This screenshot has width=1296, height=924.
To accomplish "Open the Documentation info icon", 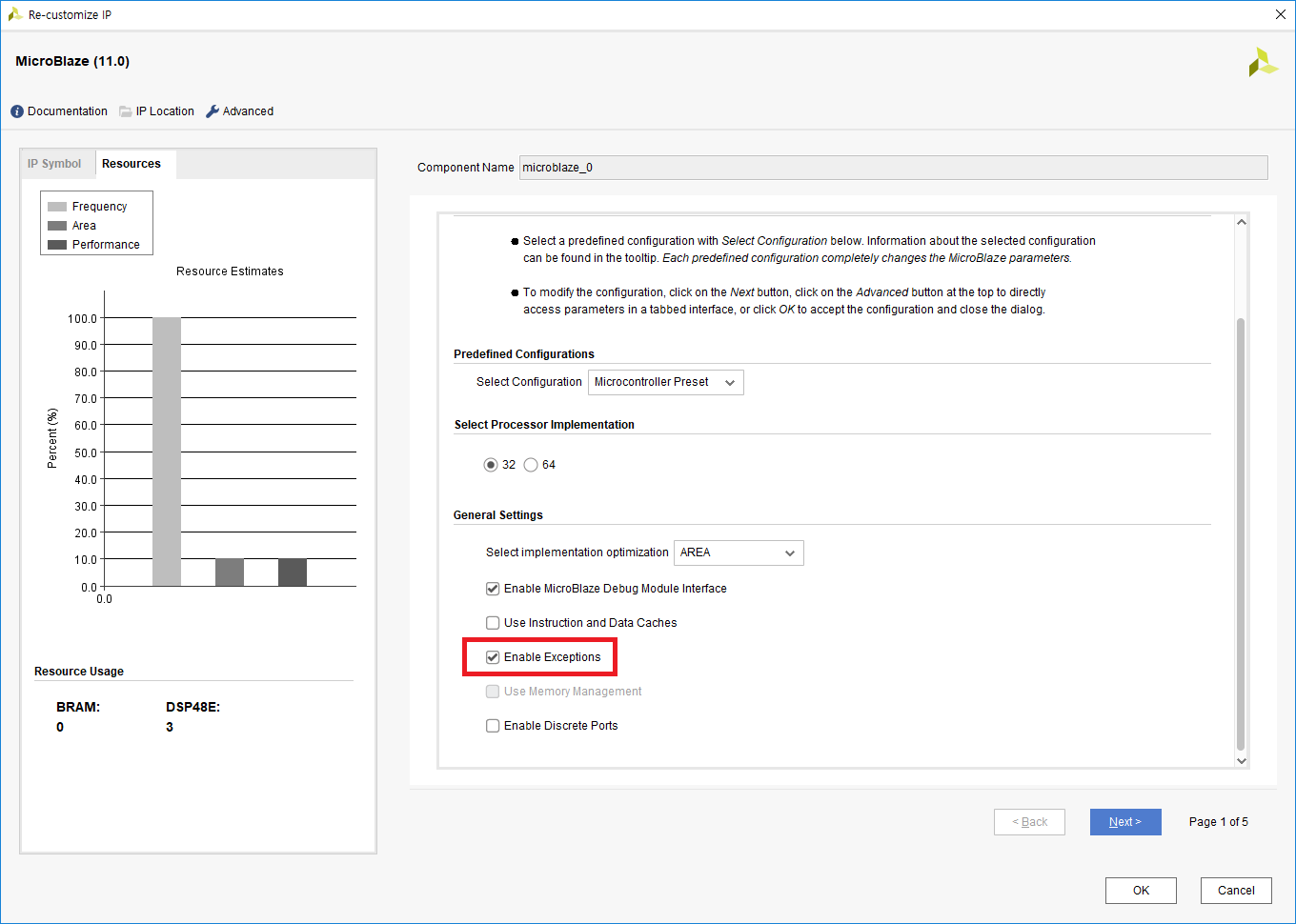I will [x=17, y=111].
